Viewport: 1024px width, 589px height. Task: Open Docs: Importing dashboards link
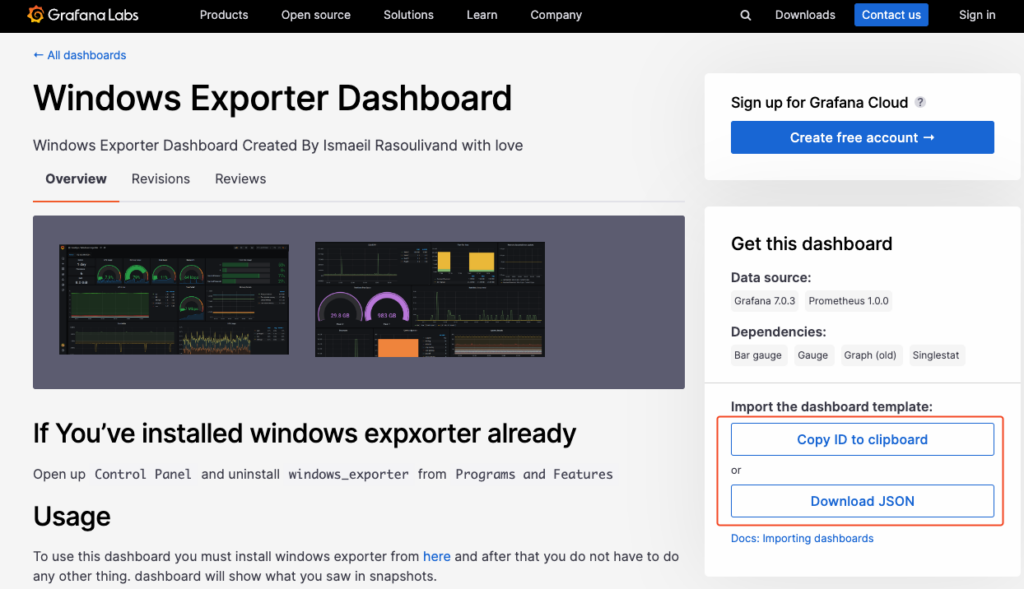pyautogui.click(x=802, y=539)
